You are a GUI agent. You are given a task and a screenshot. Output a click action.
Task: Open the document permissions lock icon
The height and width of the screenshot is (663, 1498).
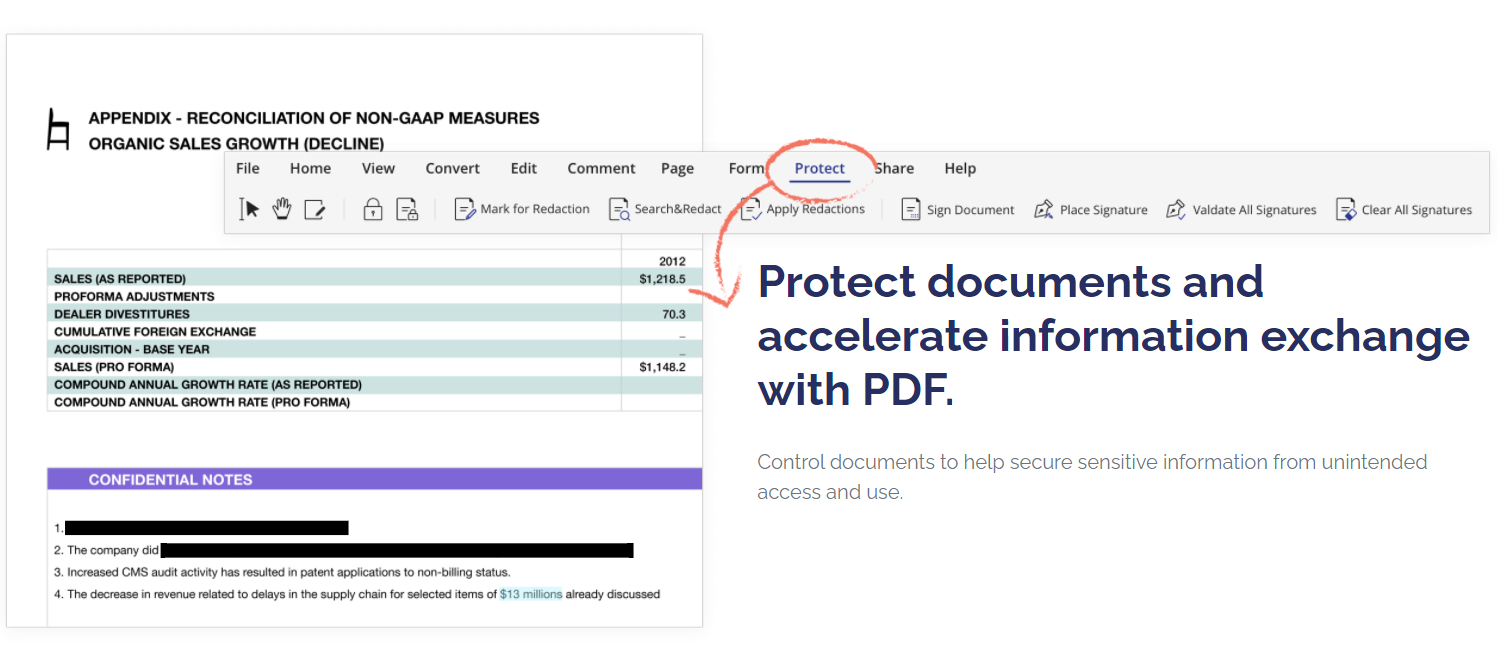[406, 208]
